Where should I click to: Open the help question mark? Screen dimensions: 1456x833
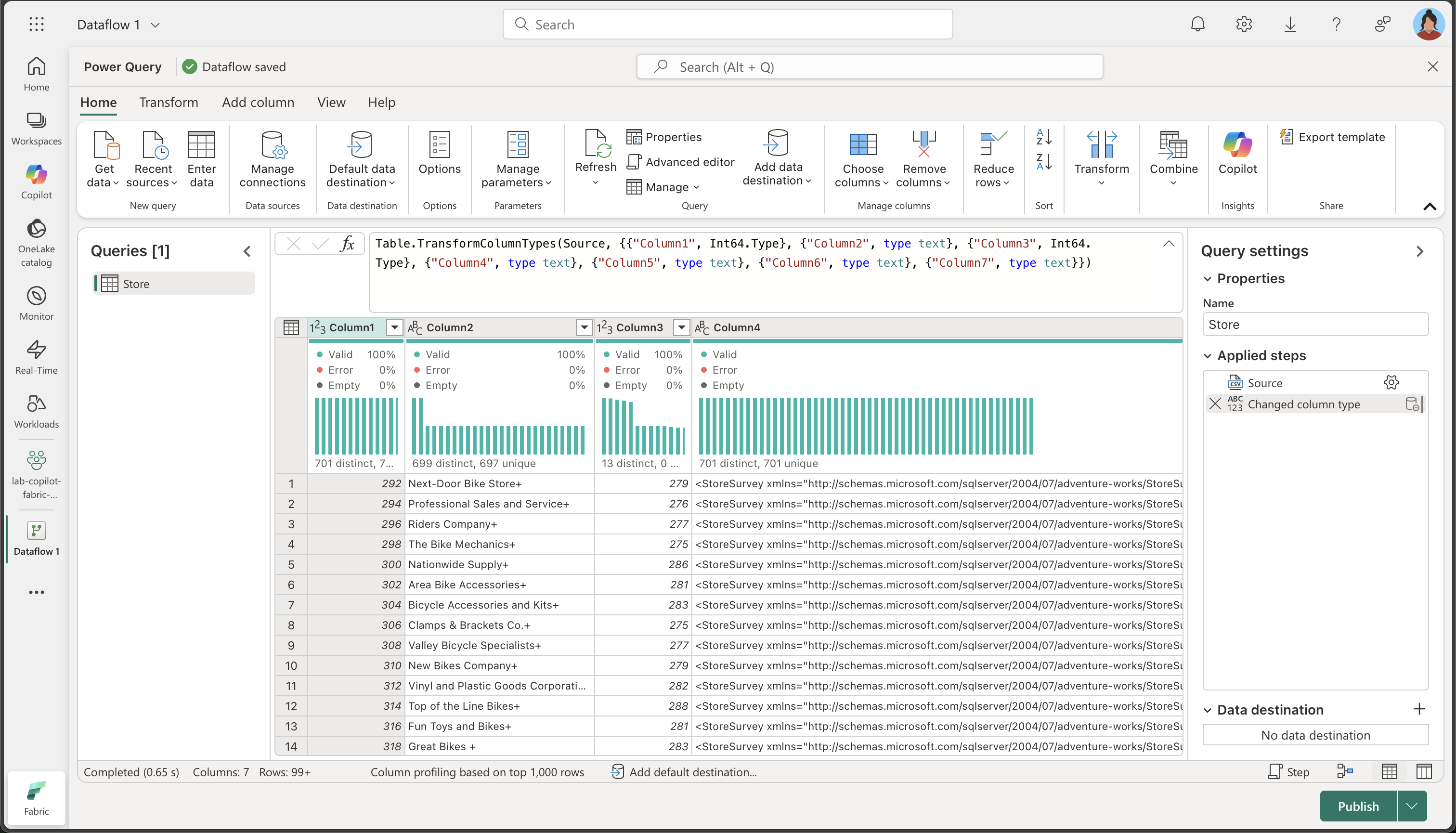[x=1337, y=24]
